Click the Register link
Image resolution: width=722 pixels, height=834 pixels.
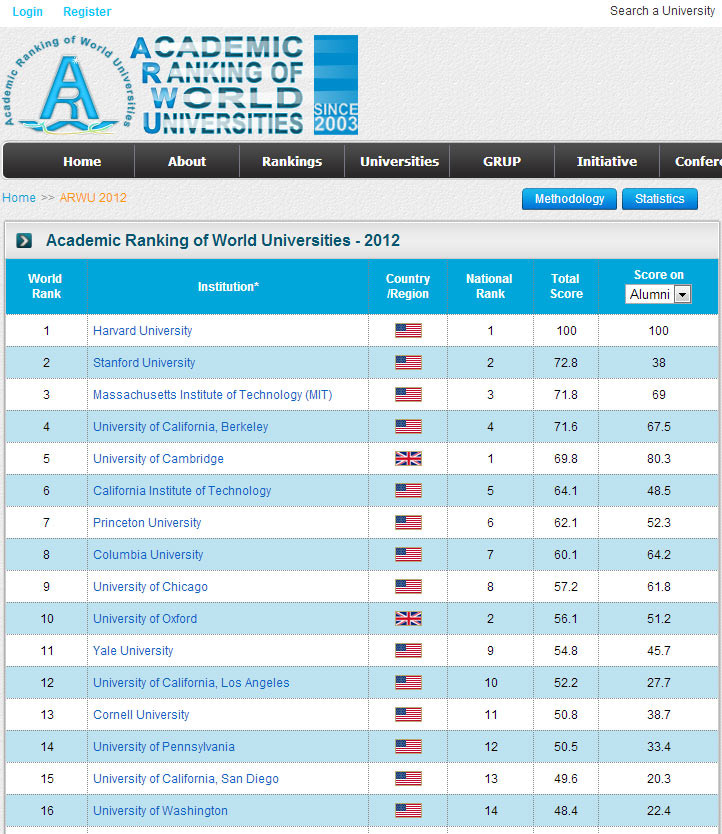(x=87, y=12)
